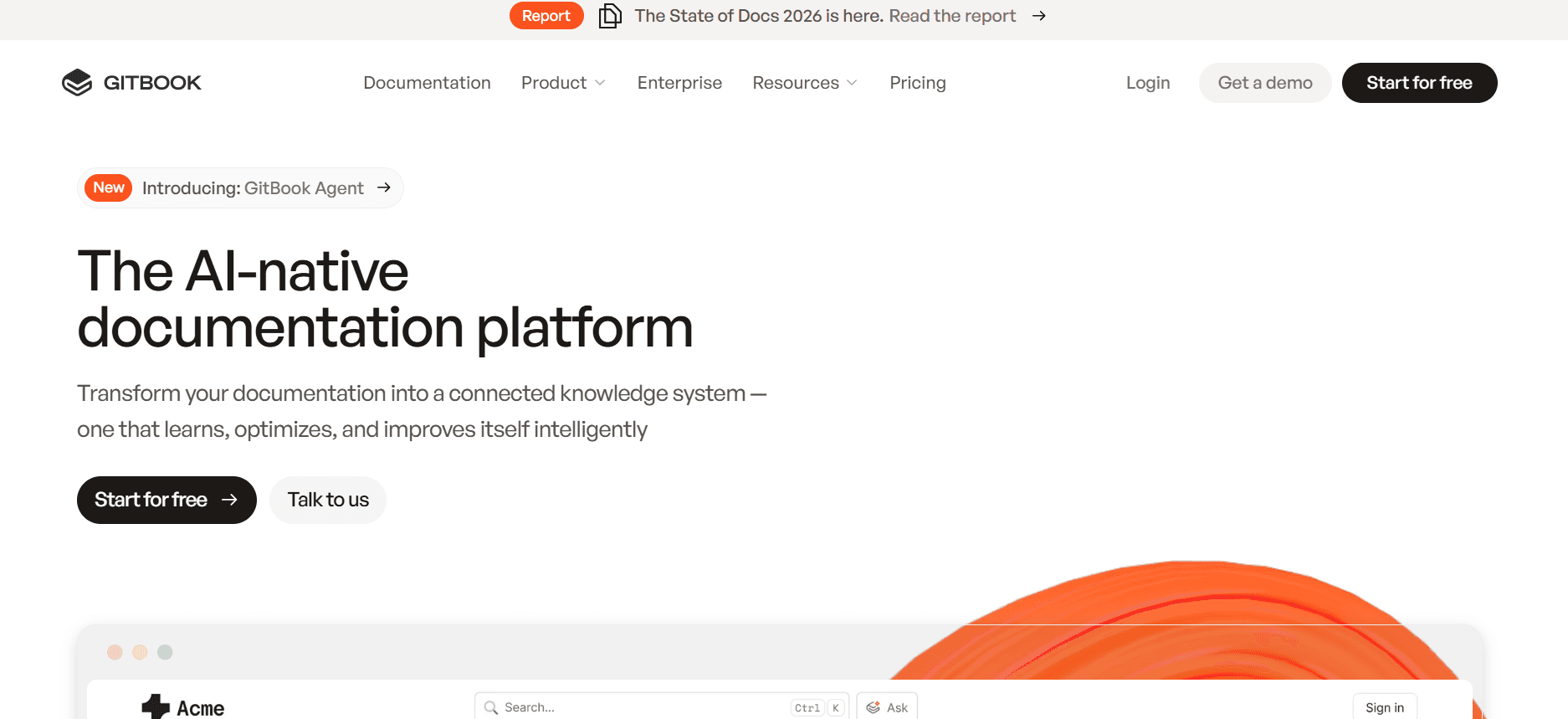
Task: Click the headline The AI-native documentation platform
Action: click(385, 299)
